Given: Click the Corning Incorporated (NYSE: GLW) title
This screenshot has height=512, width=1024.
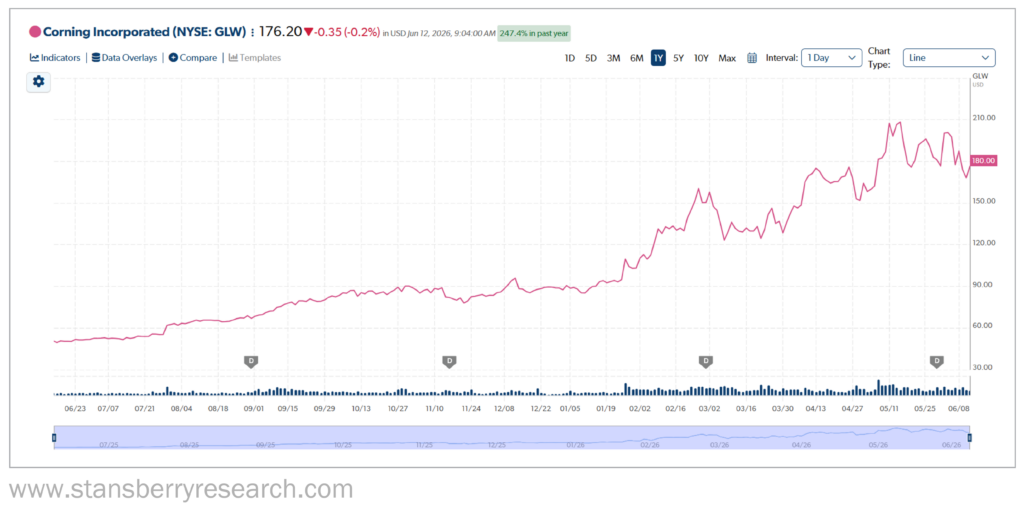Looking at the screenshot, I should (145, 31).
